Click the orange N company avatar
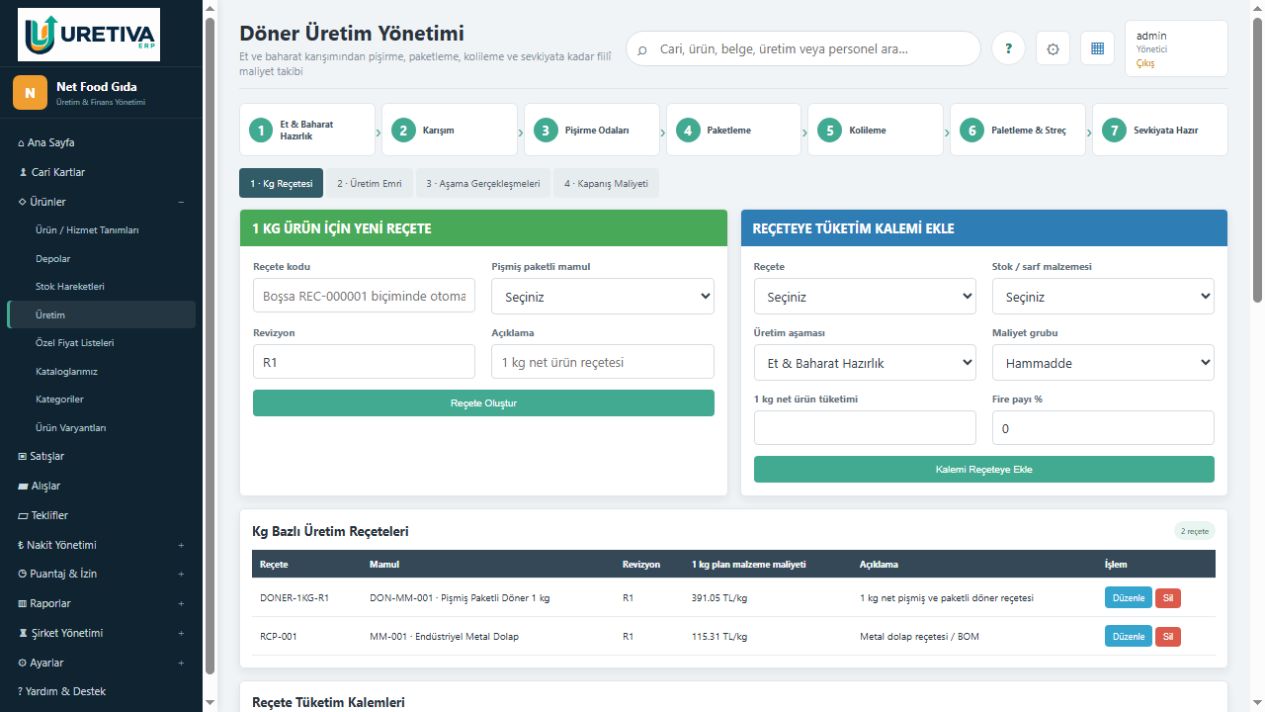This screenshot has height=712, width=1265. 29,93
